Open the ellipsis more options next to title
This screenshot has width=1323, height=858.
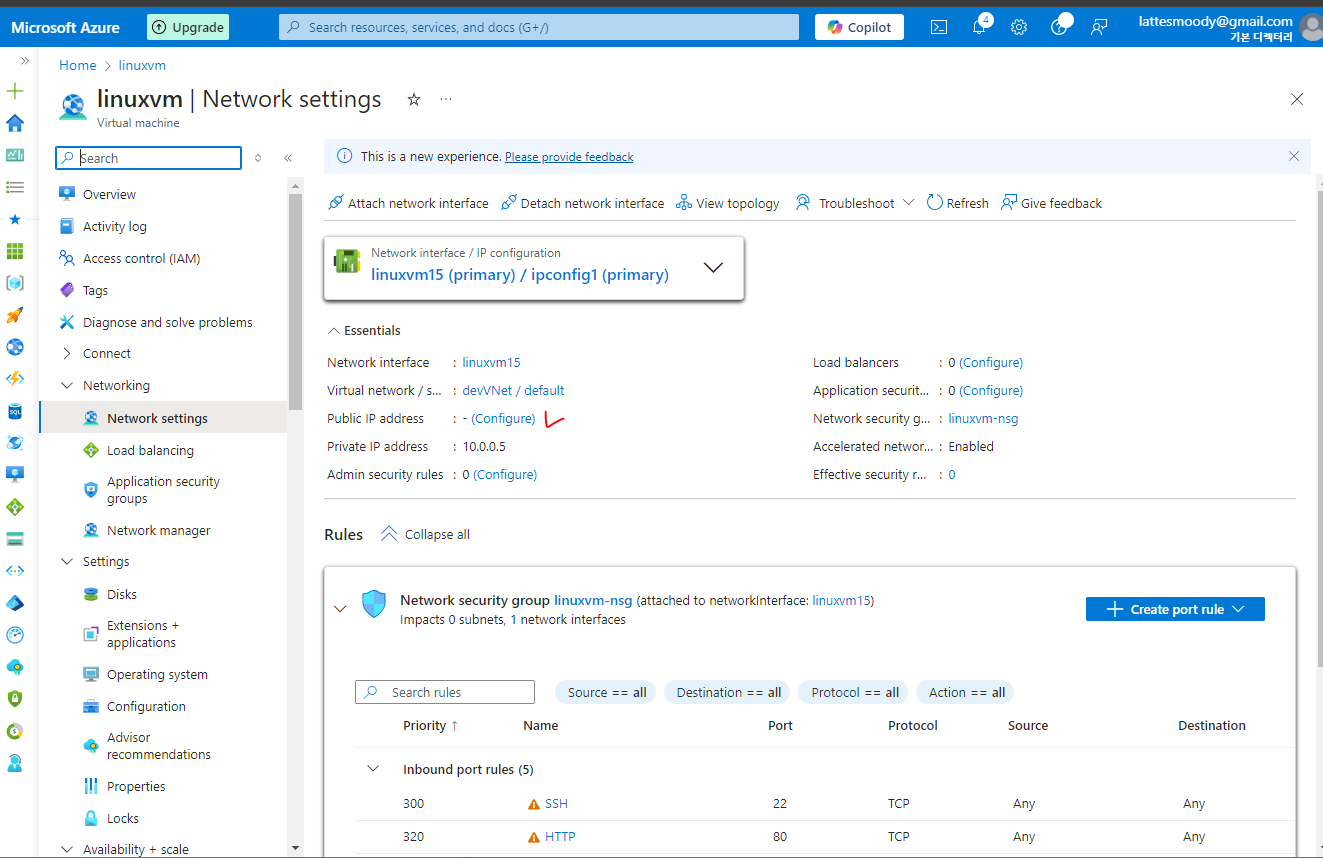[446, 99]
